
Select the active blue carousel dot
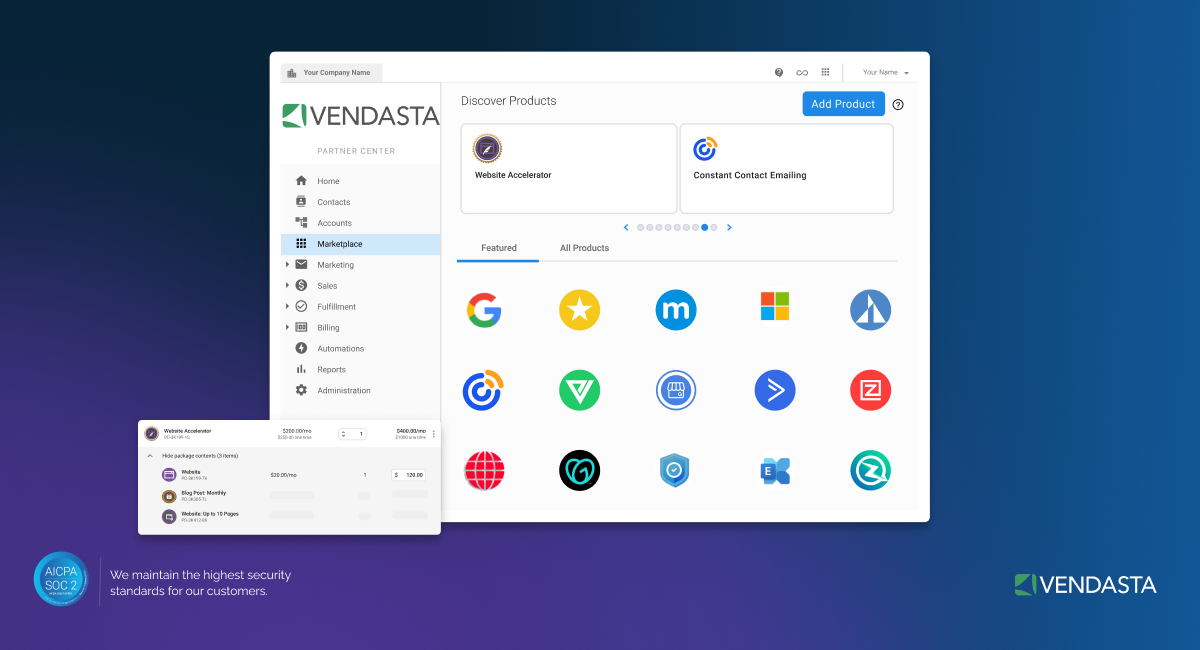[x=705, y=227]
